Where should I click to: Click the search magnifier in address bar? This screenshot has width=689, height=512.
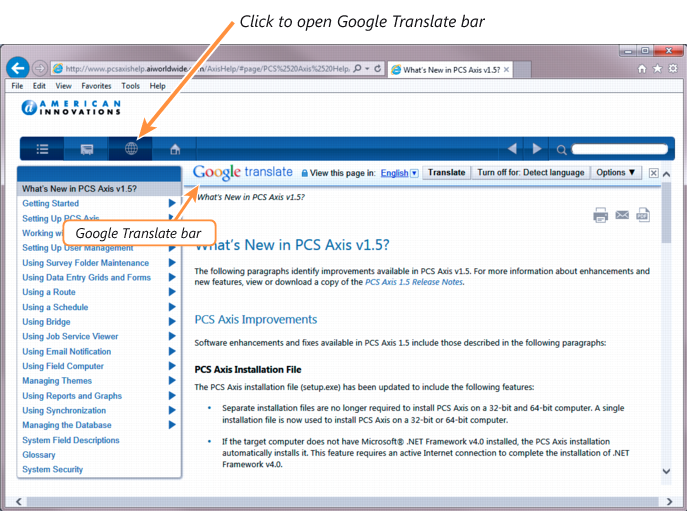(x=358, y=69)
